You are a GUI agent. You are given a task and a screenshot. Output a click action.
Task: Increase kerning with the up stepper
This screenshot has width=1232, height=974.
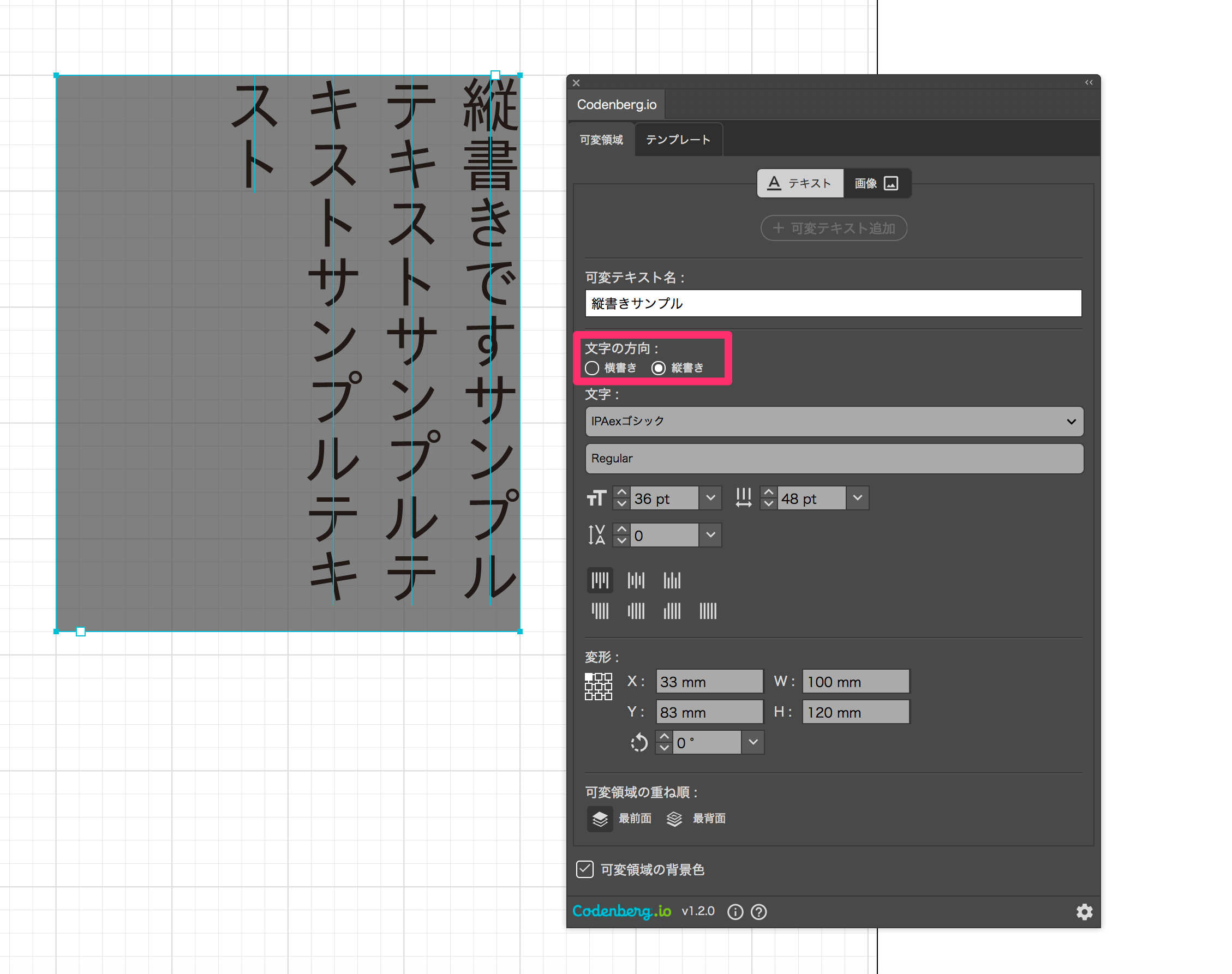click(x=621, y=529)
